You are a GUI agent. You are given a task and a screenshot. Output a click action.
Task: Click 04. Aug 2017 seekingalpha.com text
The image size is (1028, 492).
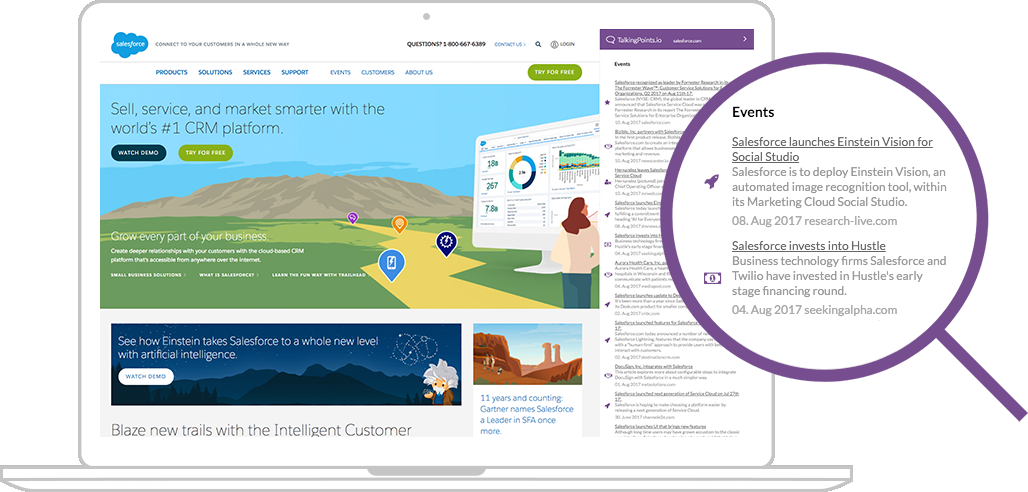click(814, 310)
